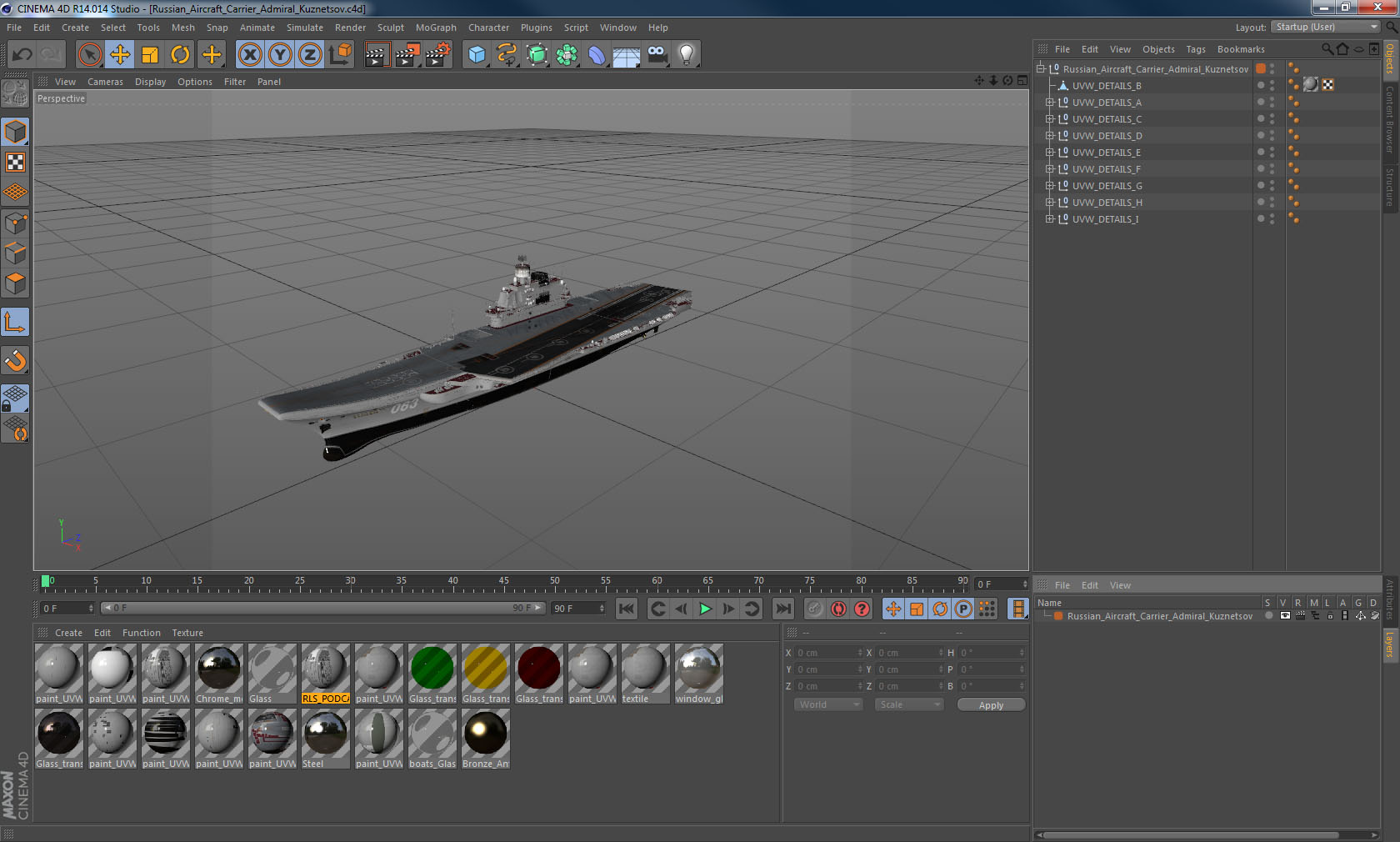
Task: Select the Axis mode tool
Action: point(15,322)
